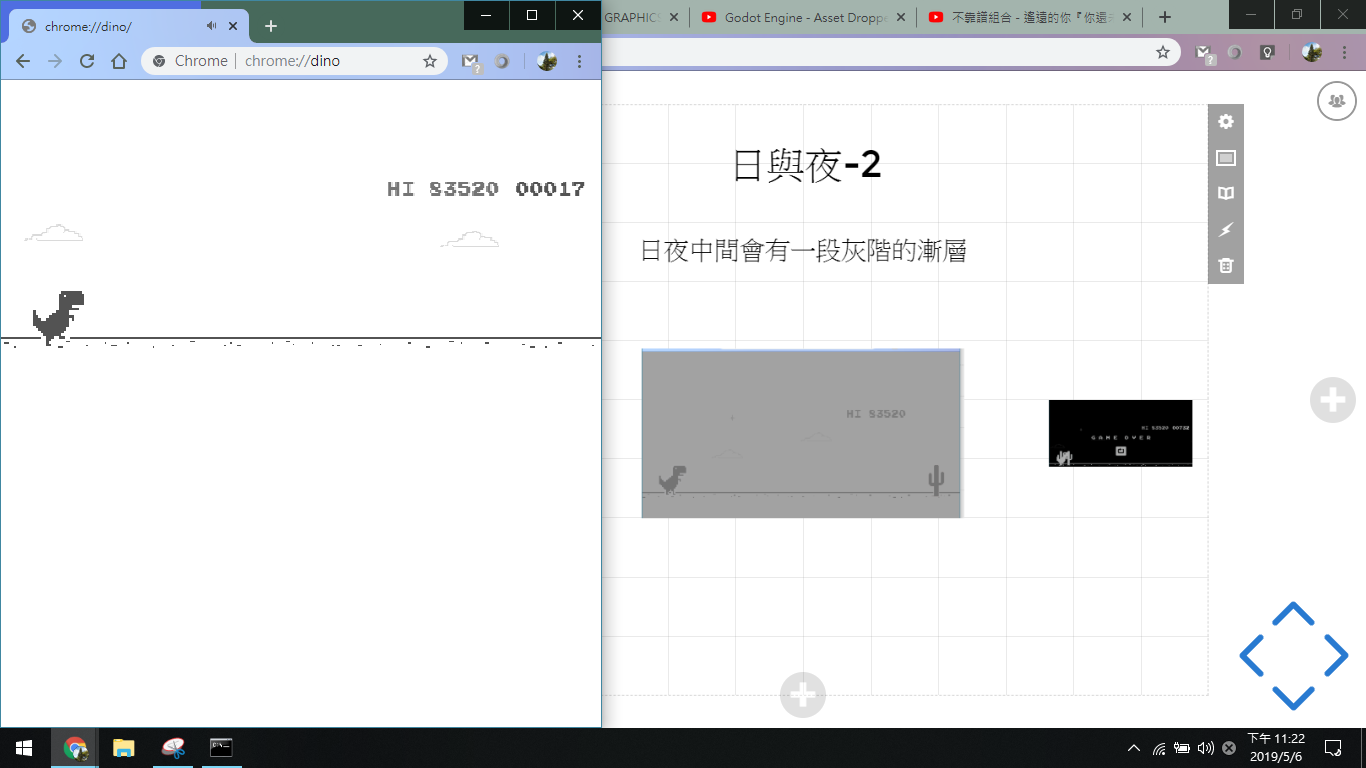Image resolution: width=1366 pixels, height=768 pixels.
Task: Close the Godot Engine tab
Action: [900, 17]
